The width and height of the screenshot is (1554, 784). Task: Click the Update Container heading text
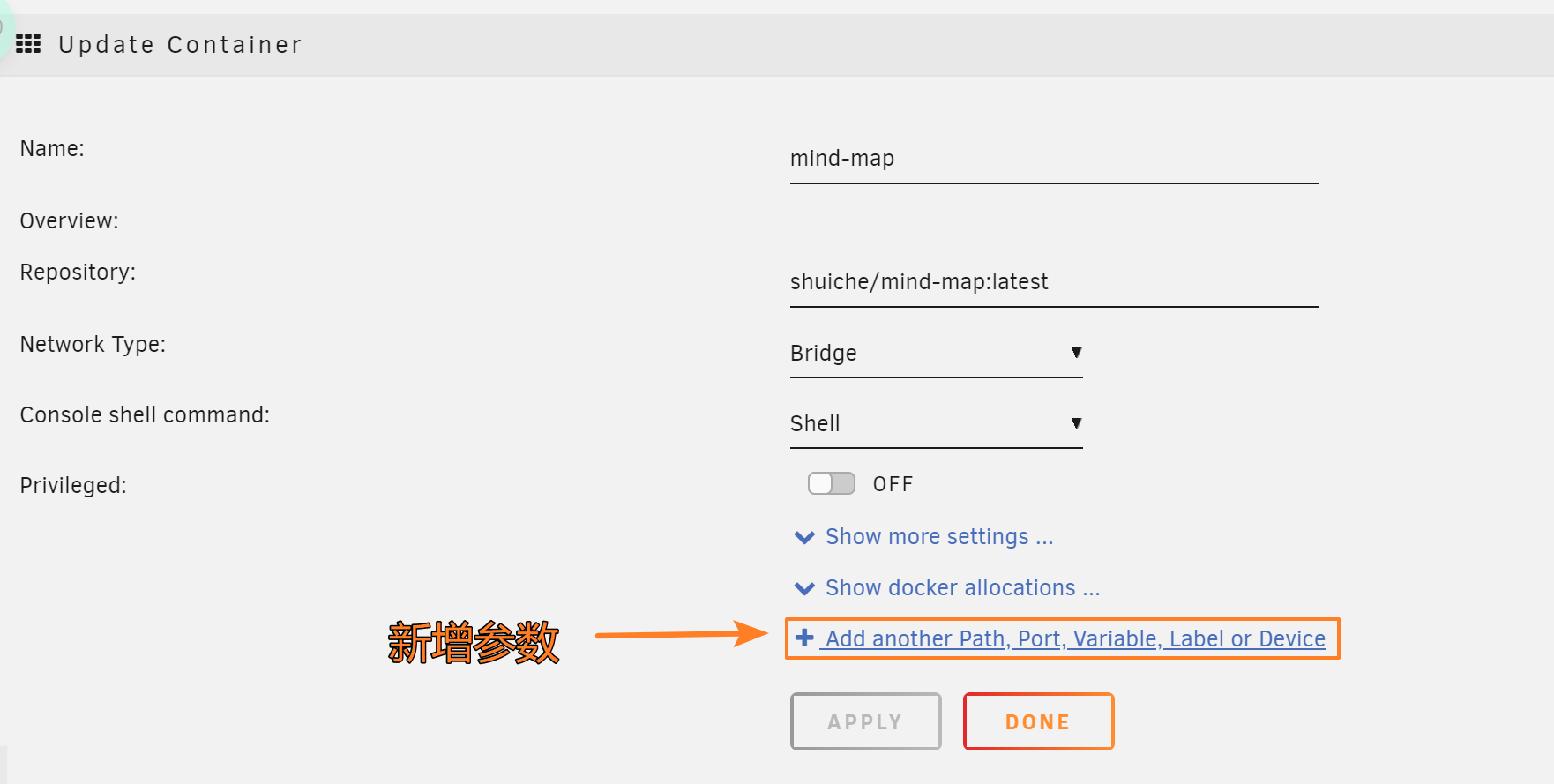pos(180,45)
